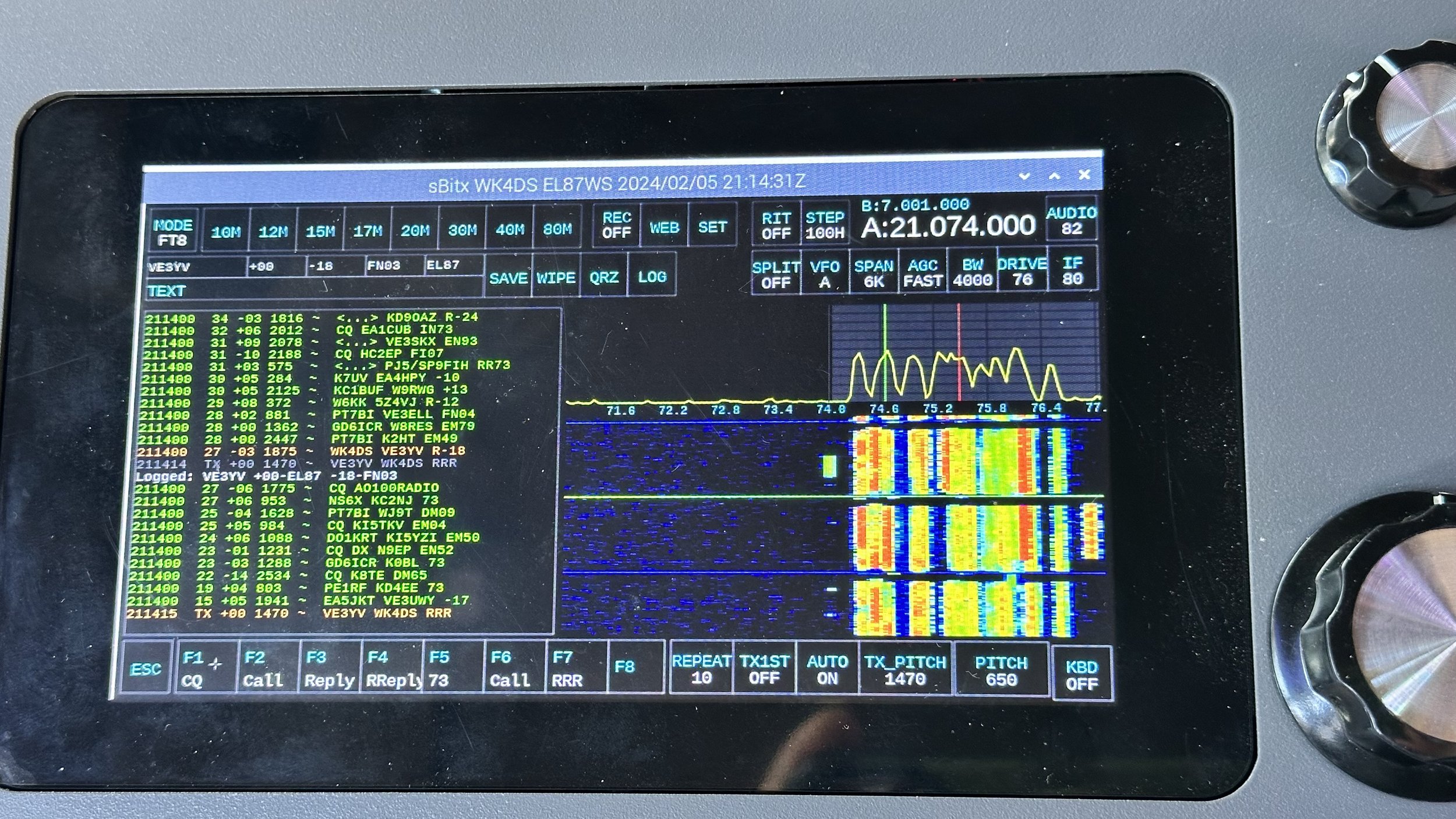This screenshot has height=819, width=1456.
Task: Toggle the TX1ST OFF setting
Action: (x=764, y=670)
